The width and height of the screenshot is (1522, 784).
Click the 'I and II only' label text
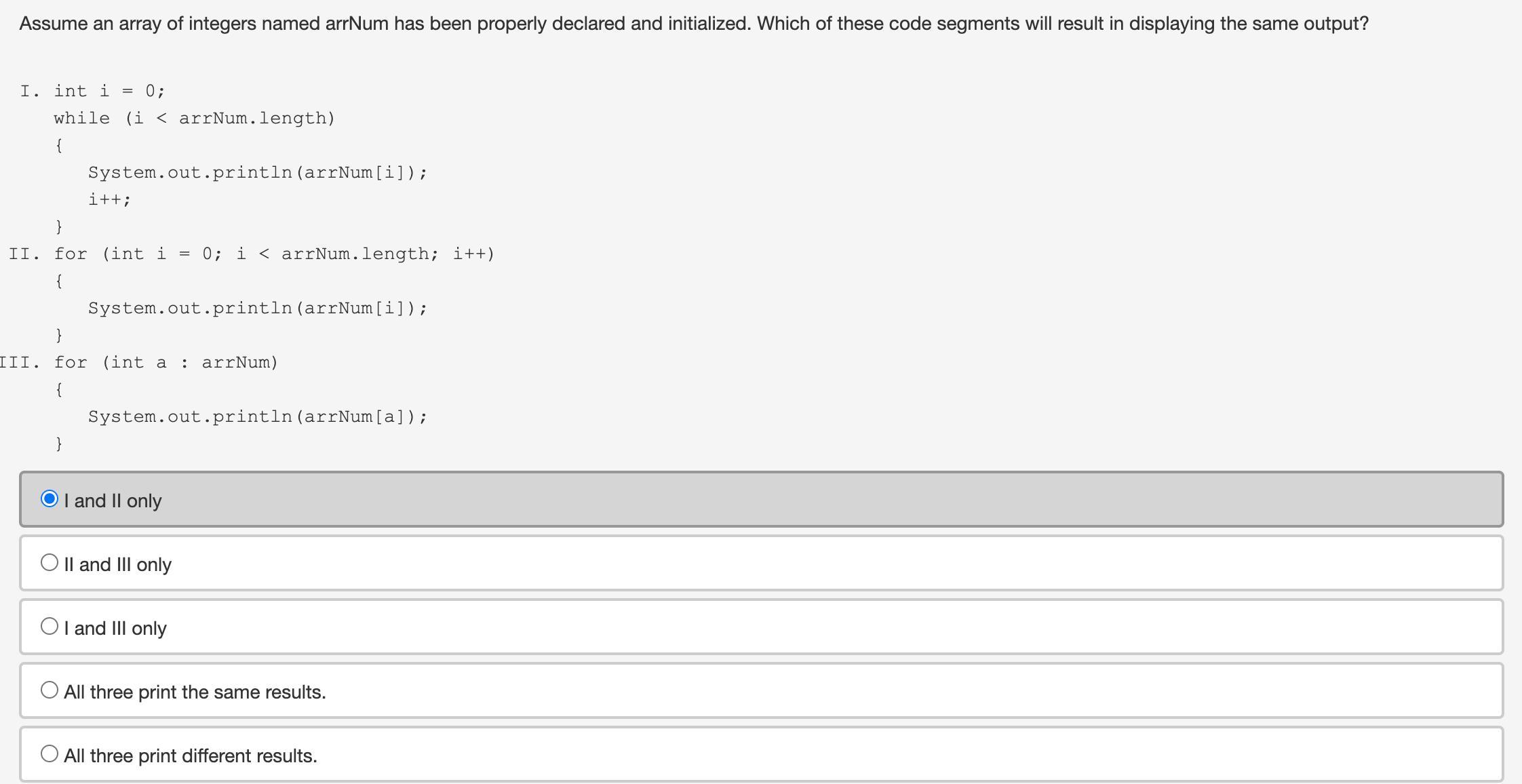[113, 501]
